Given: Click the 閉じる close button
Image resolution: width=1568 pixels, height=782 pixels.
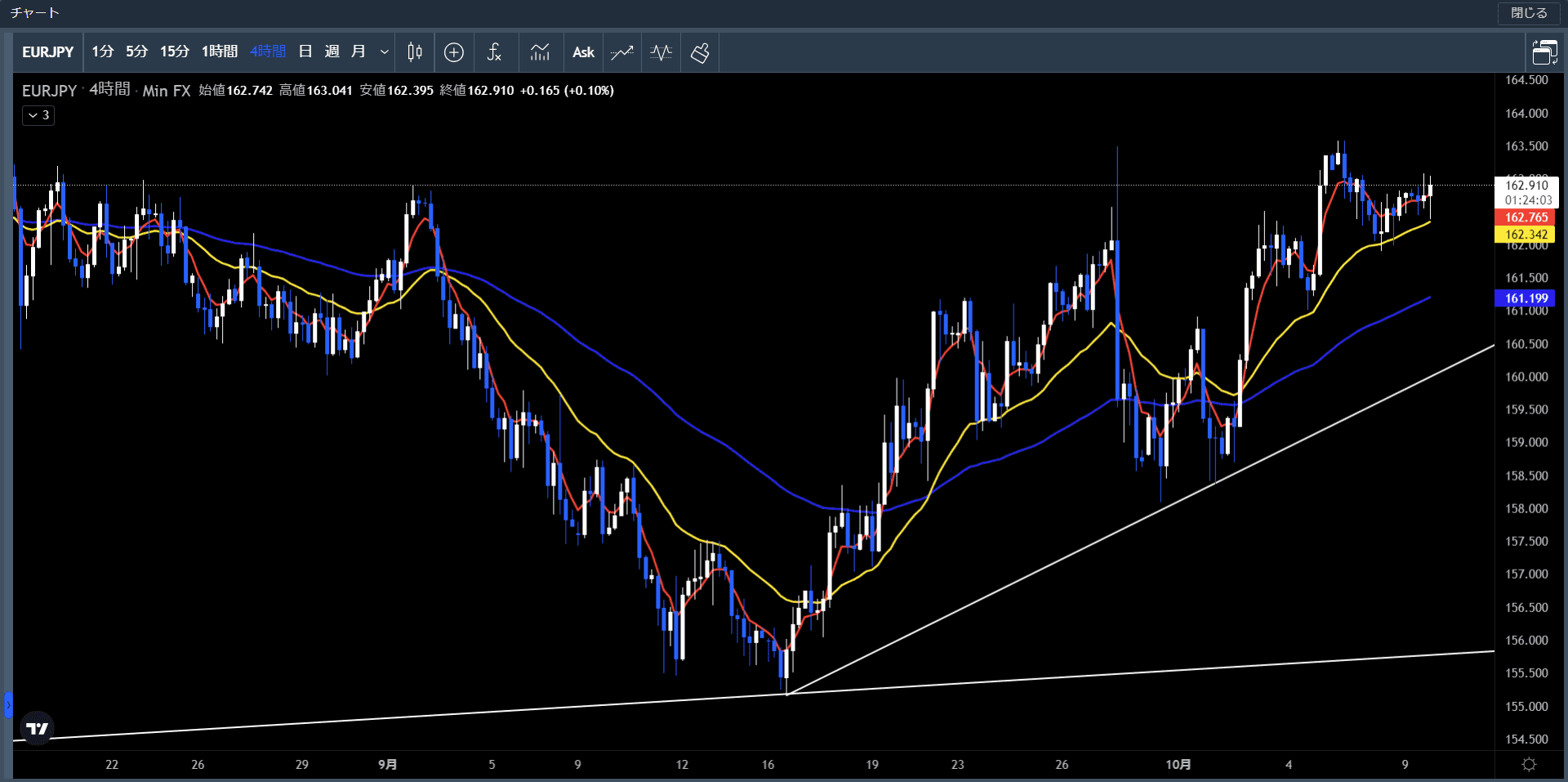Looking at the screenshot, I should pyautogui.click(x=1529, y=13).
